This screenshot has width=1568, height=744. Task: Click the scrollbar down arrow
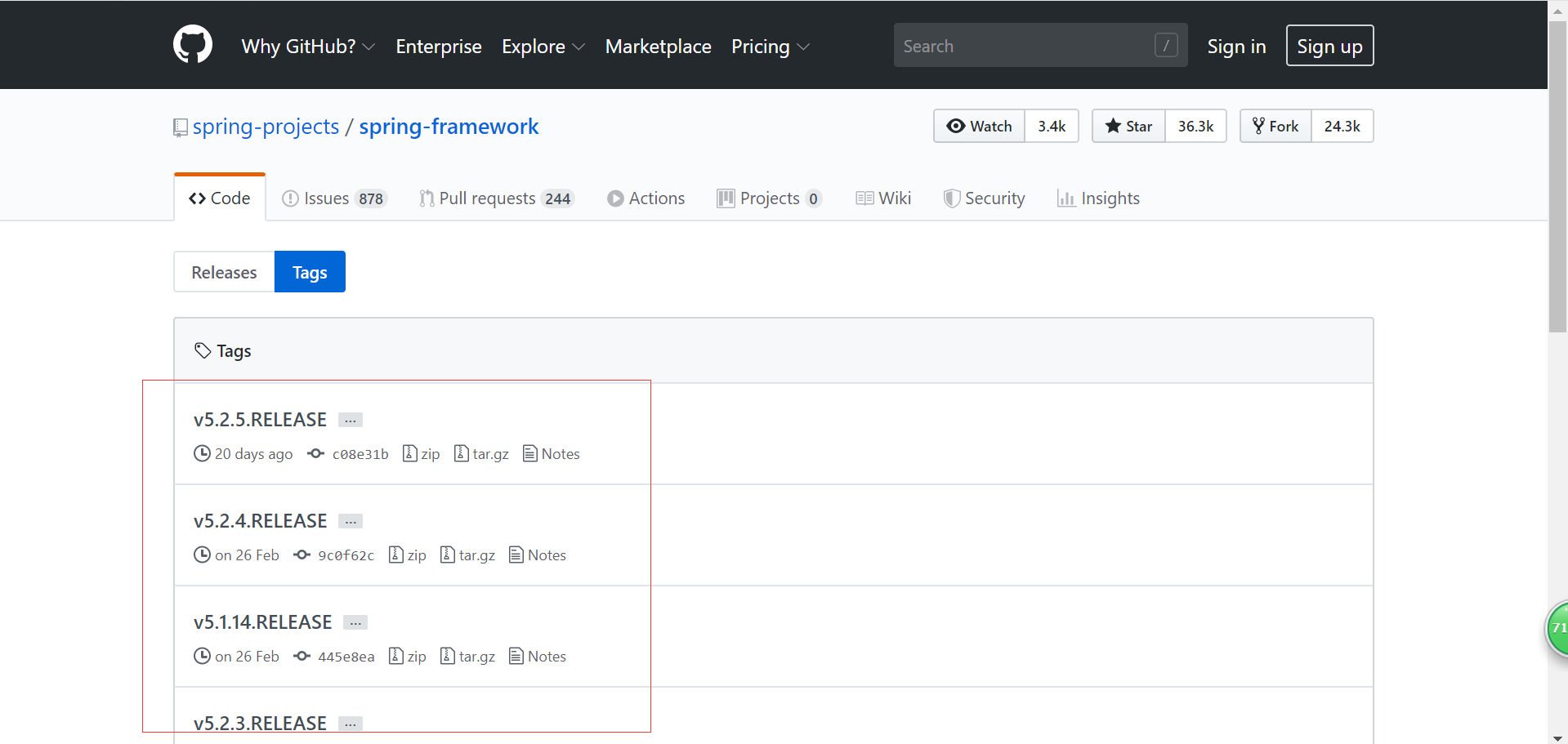(1557, 737)
